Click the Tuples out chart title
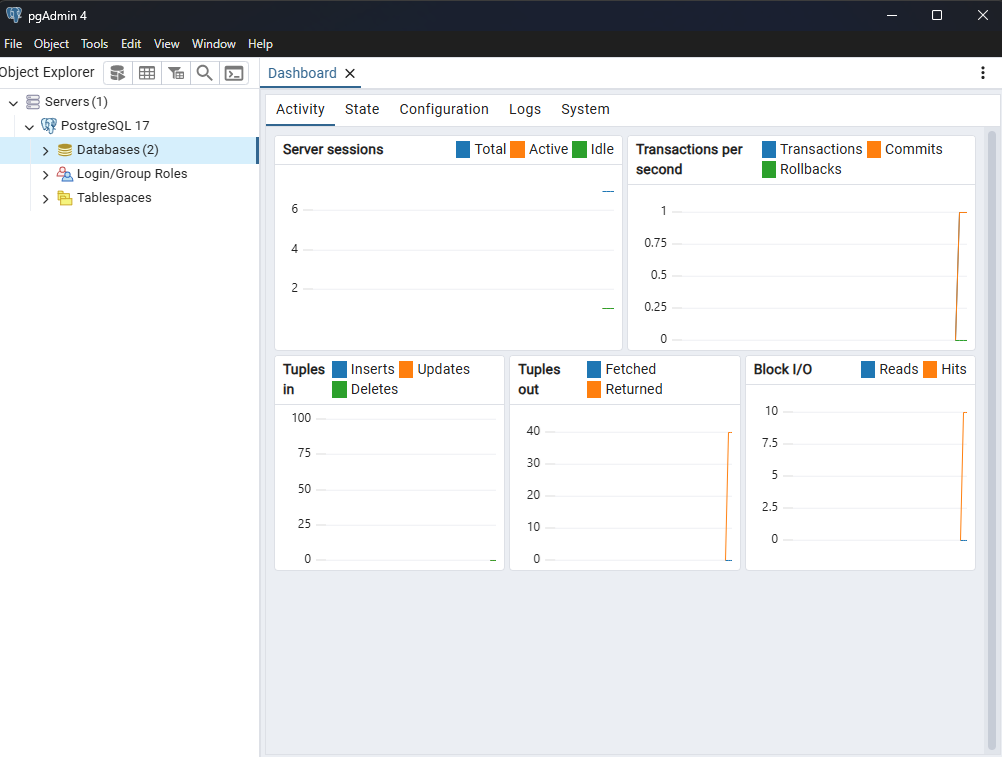The image size is (1002, 757). [539, 379]
